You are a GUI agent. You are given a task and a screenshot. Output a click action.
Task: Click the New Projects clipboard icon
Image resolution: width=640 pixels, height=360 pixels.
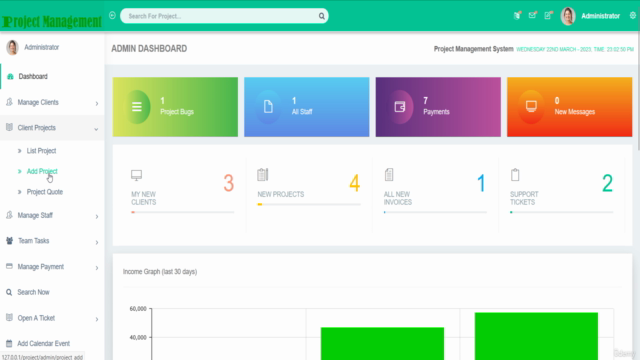click(262, 175)
